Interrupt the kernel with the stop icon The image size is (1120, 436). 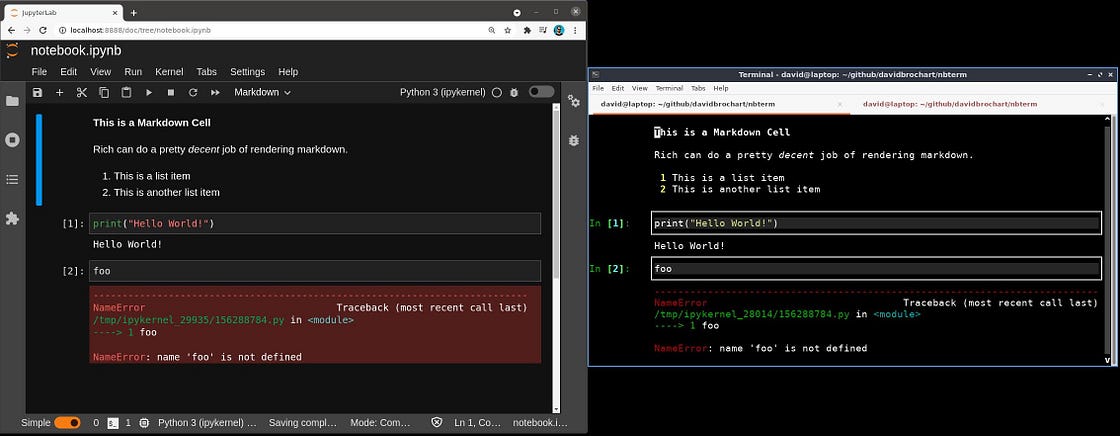click(x=171, y=92)
